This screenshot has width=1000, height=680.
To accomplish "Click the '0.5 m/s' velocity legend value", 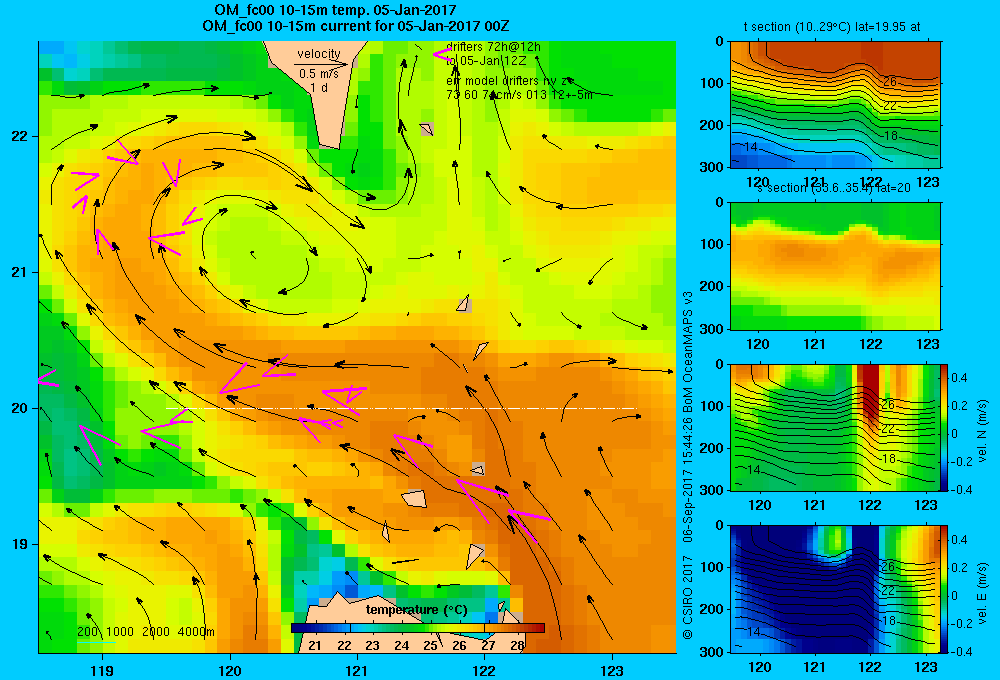I will (x=319, y=74).
